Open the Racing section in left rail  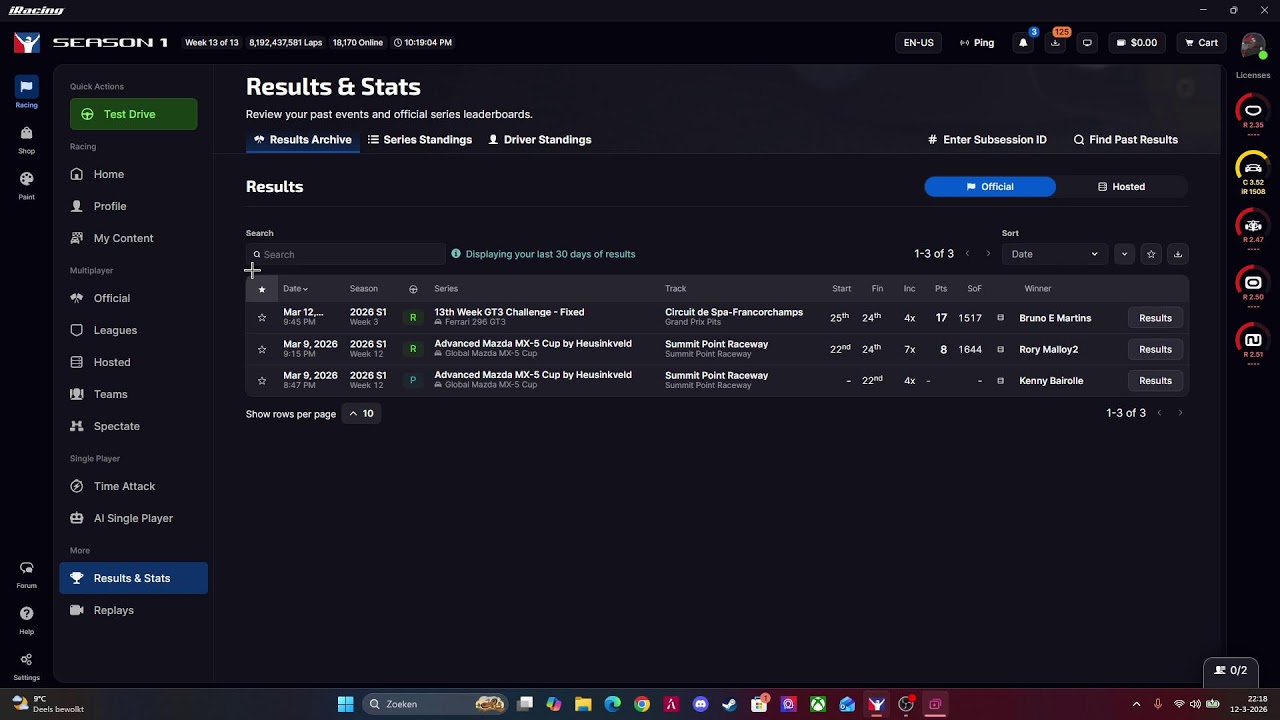tap(26, 92)
